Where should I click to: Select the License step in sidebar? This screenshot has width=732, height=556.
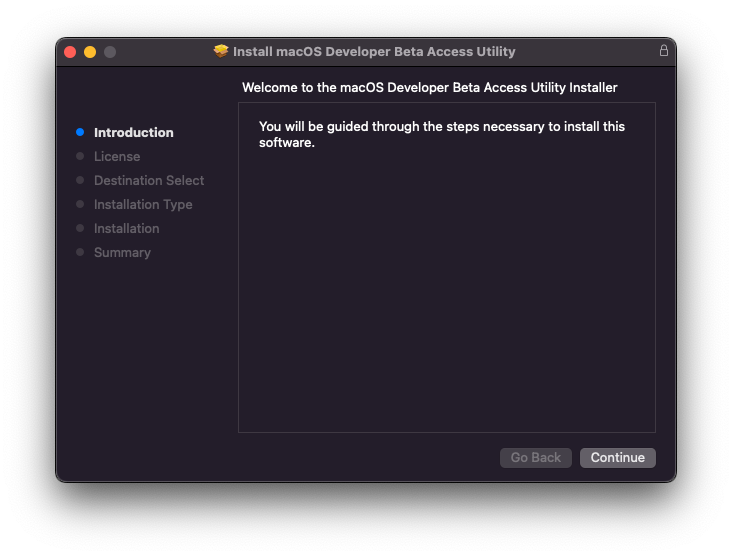(x=117, y=156)
